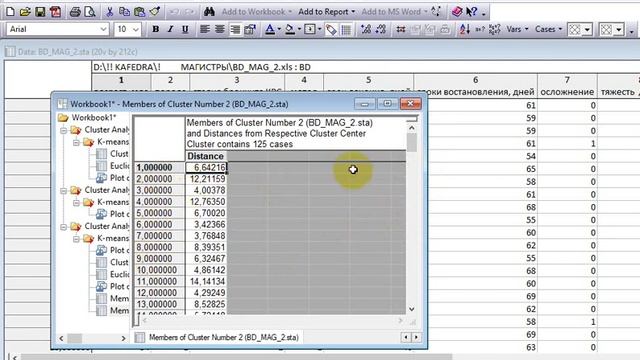The height and width of the screenshot is (360, 640).
Task: Click the increase decimal places icon
Action: click(366, 29)
